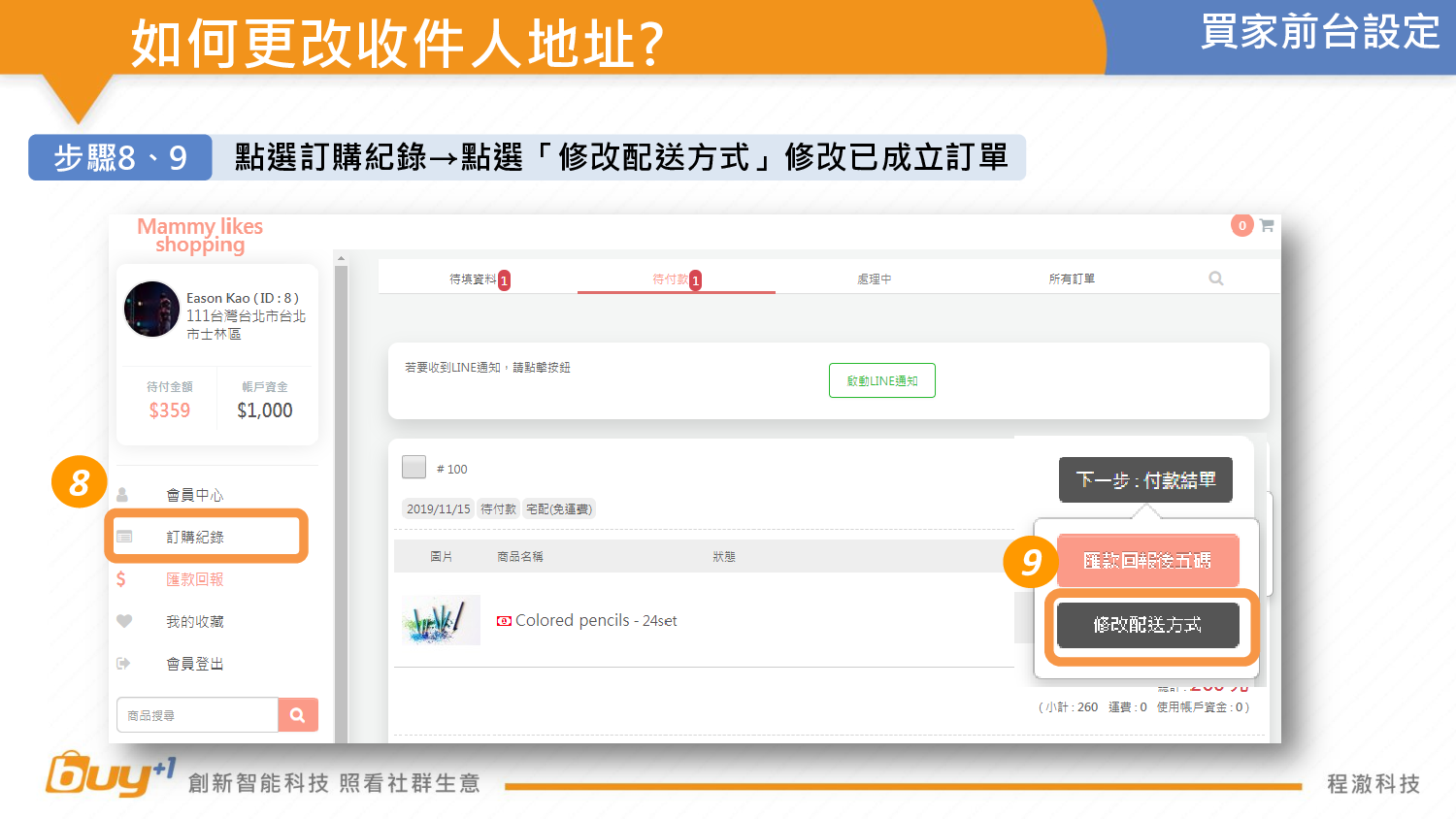Open the Colored pencils - 24set link

click(x=595, y=621)
